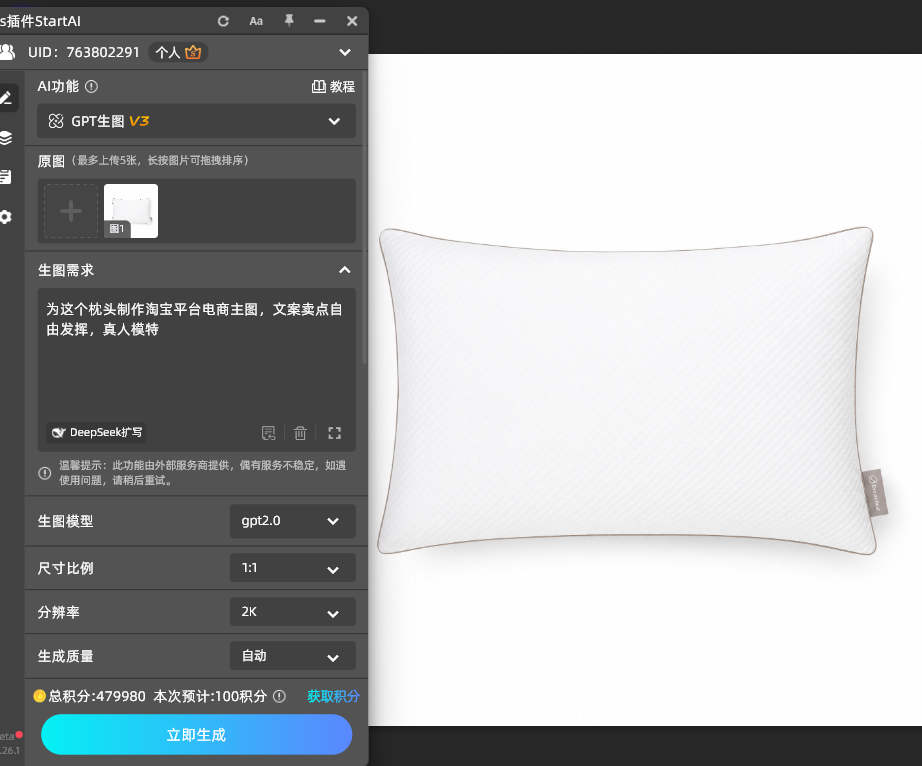Image resolution: width=922 pixels, height=766 pixels.
Task: Click the crown membership badge
Action: [193, 52]
